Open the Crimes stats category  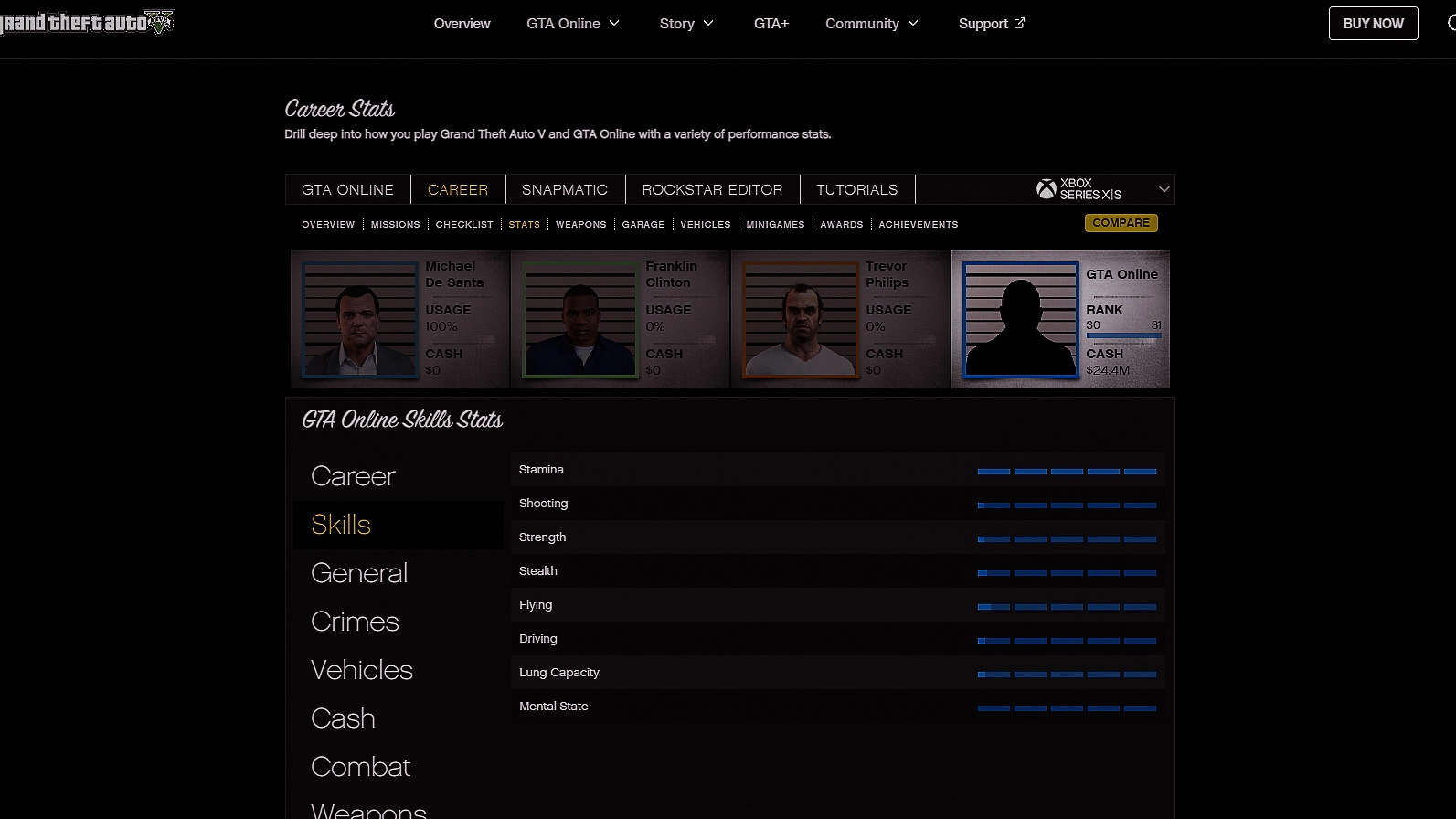(x=355, y=622)
